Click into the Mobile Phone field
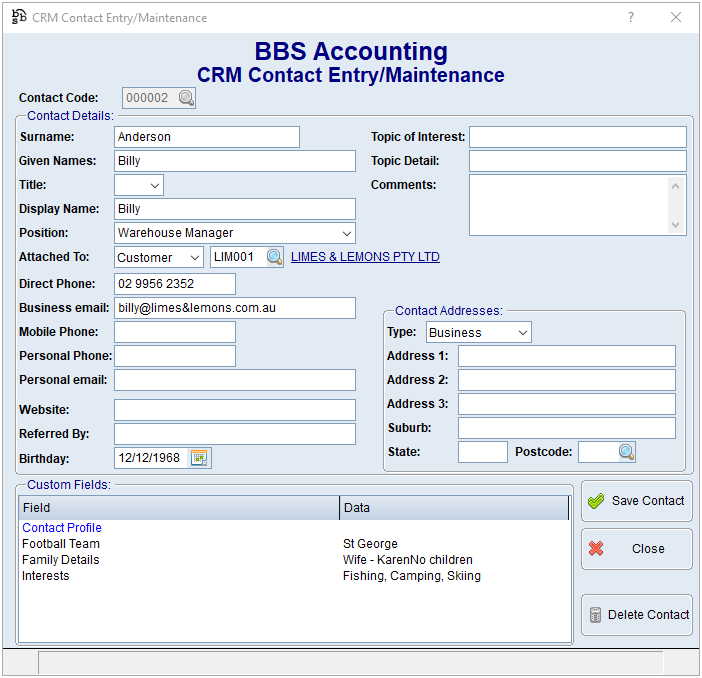 (175, 332)
